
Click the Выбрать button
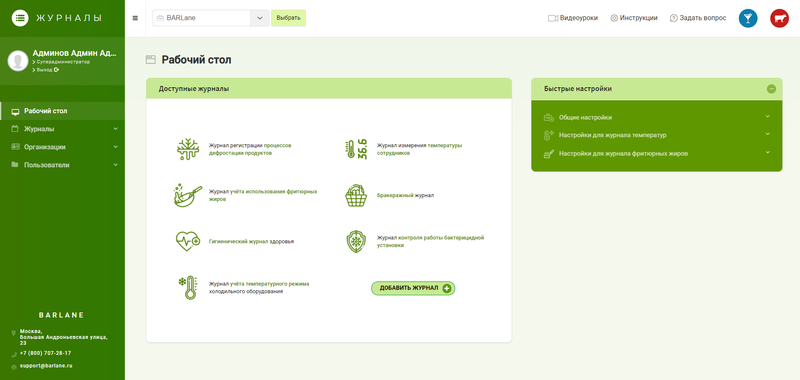click(x=288, y=18)
